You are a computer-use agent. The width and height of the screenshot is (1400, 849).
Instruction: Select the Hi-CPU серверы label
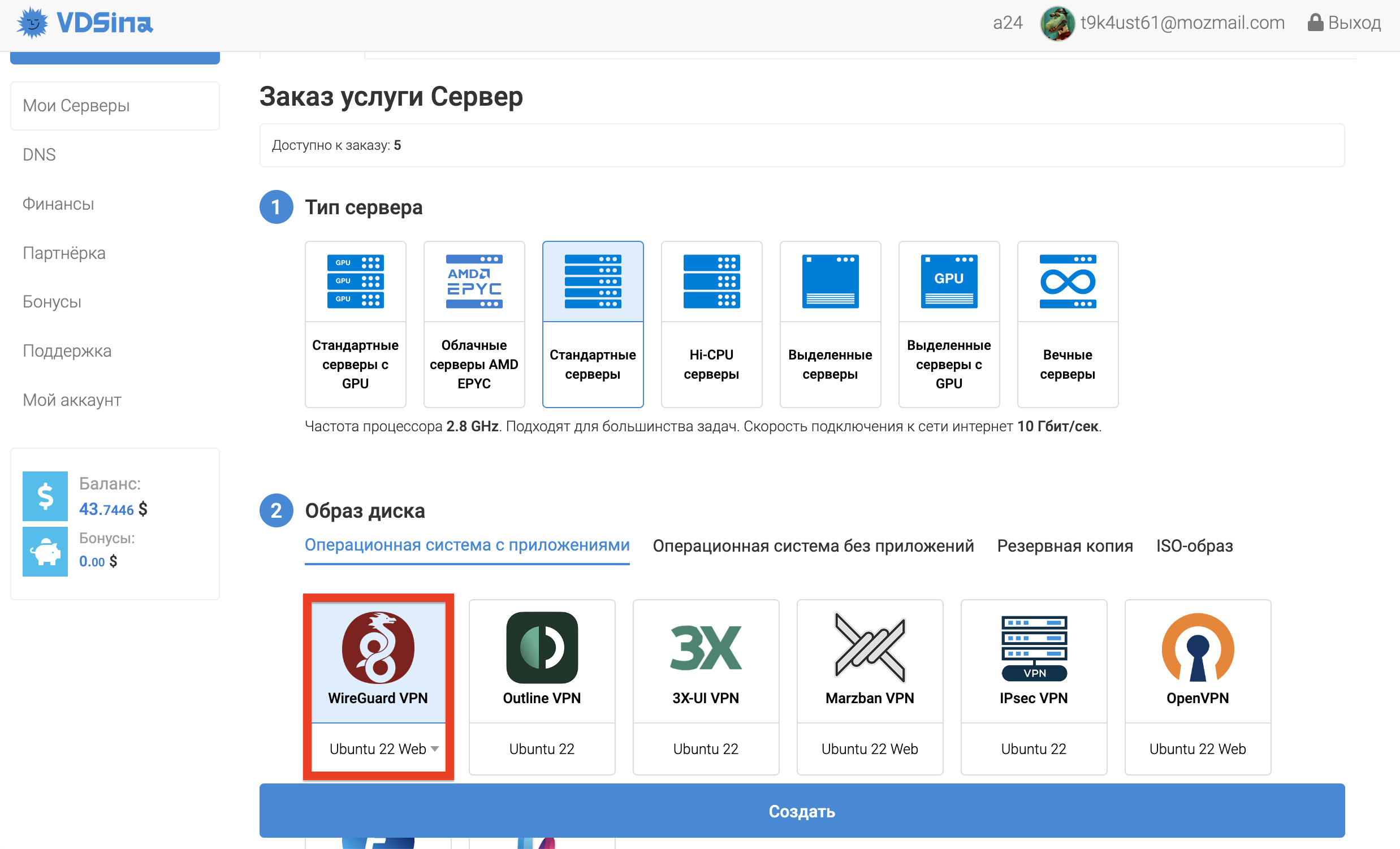[x=711, y=364]
